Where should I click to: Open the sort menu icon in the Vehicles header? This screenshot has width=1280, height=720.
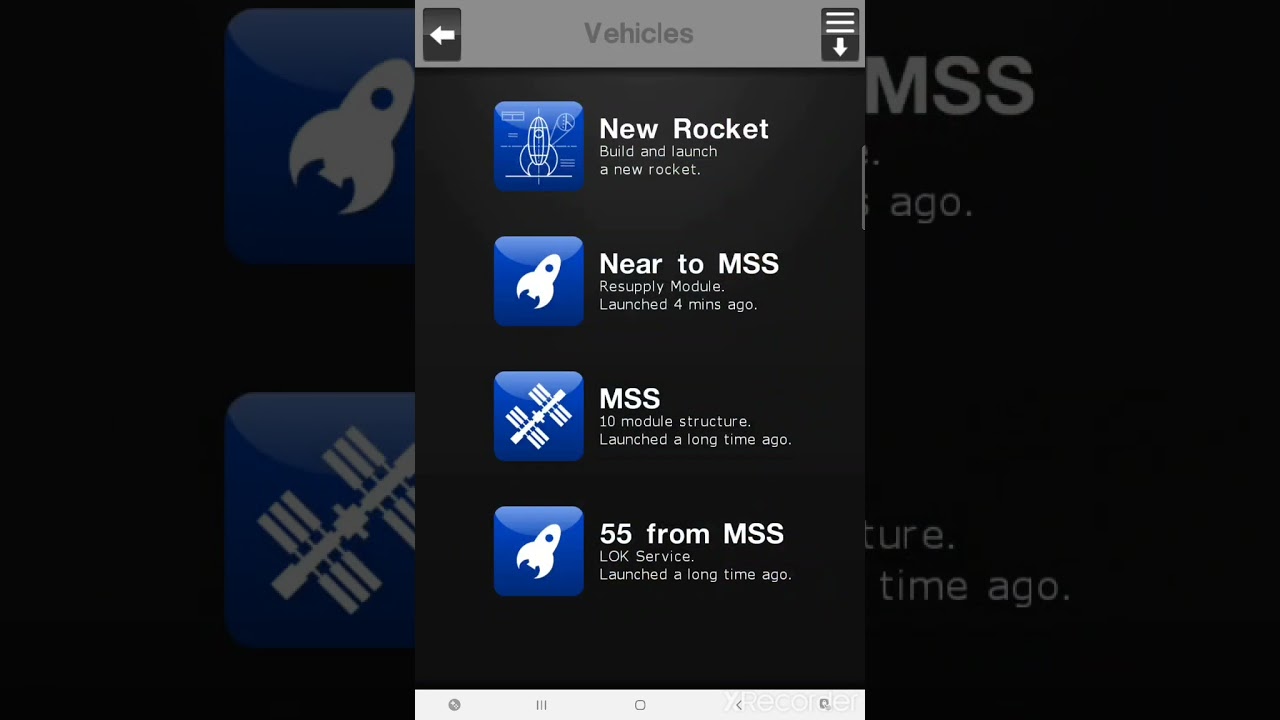[x=840, y=35]
